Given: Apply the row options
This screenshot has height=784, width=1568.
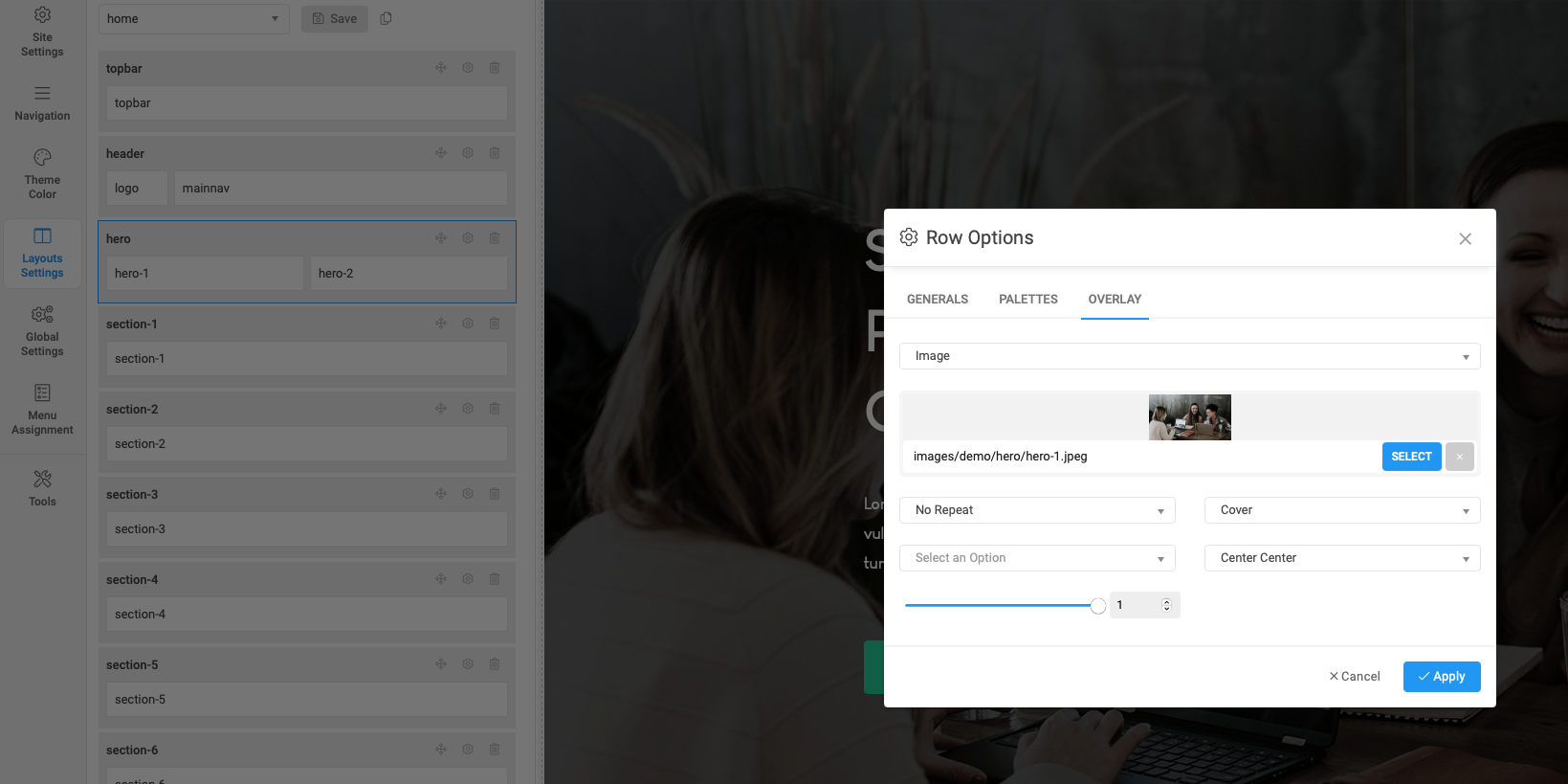Looking at the screenshot, I should tap(1442, 677).
